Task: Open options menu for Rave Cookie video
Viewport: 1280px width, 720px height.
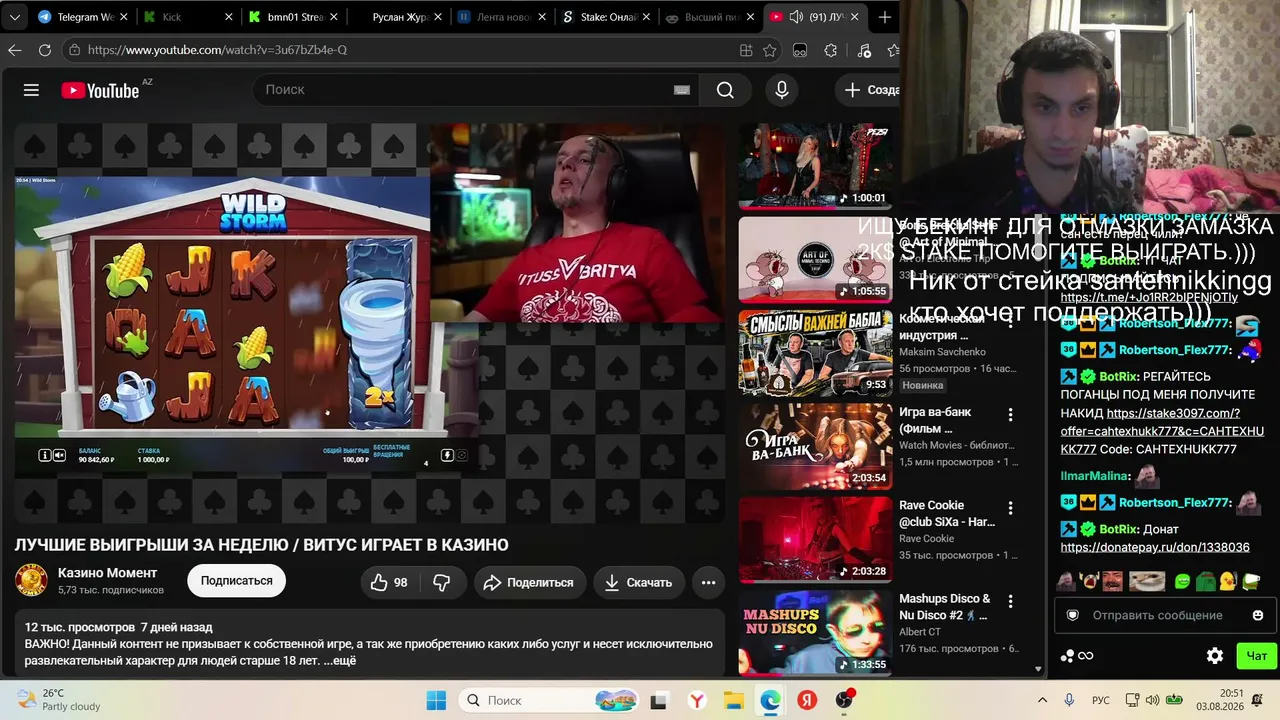Action: point(1010,508)
